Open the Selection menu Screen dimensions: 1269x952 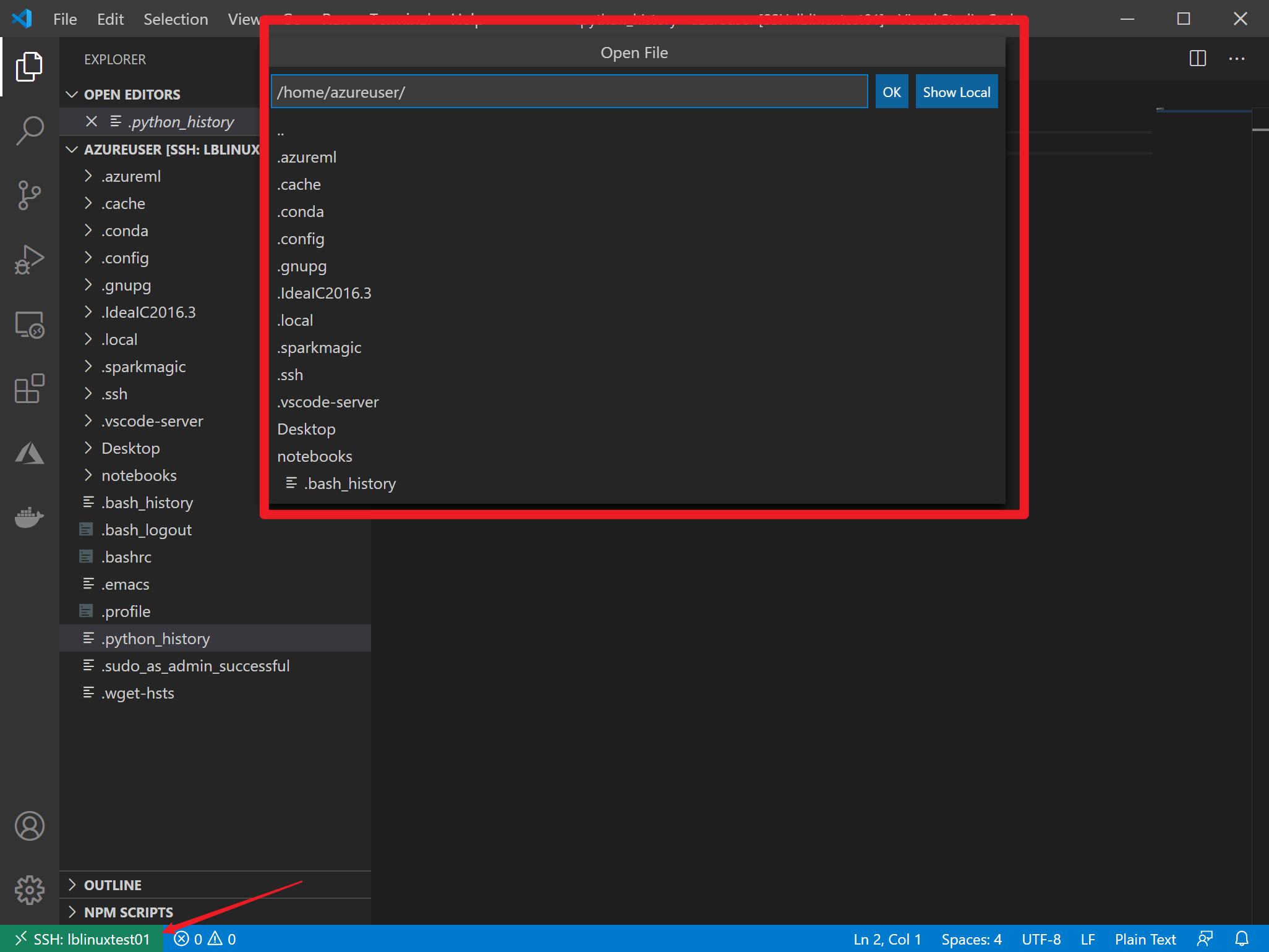176,19
